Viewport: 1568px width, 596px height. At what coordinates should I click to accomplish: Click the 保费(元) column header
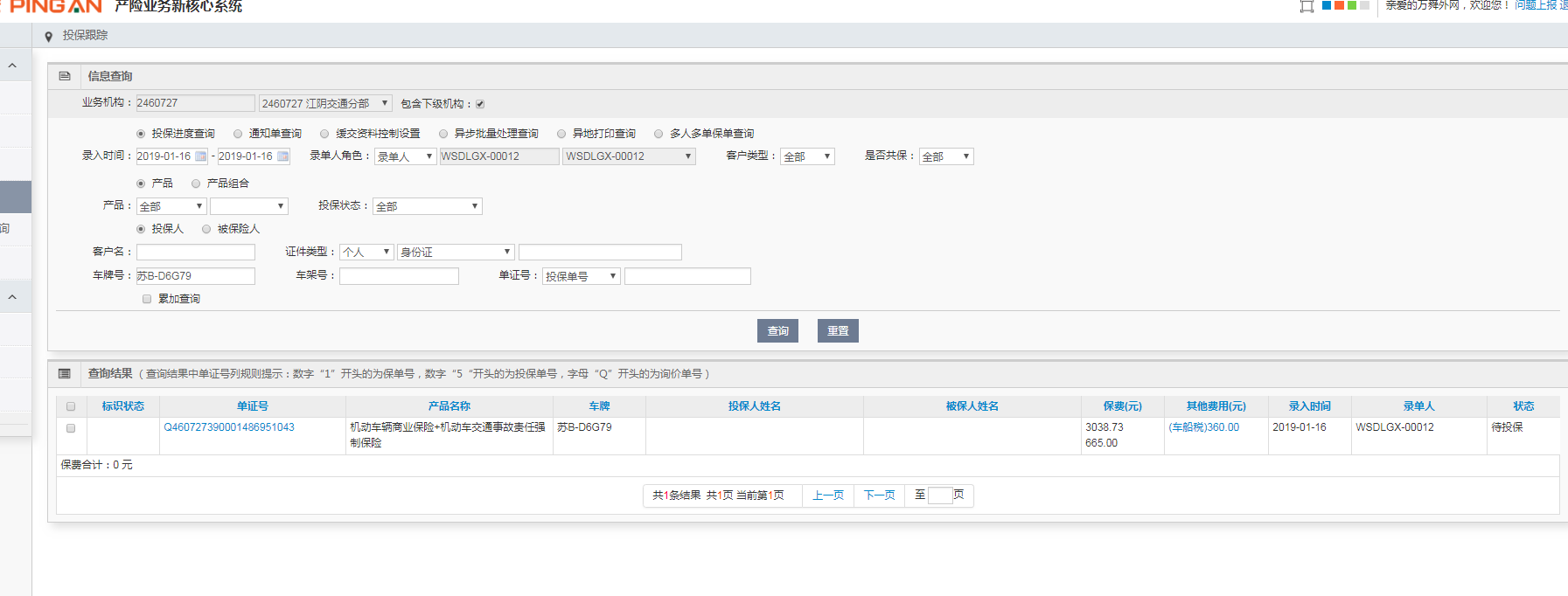point(1122,406)
